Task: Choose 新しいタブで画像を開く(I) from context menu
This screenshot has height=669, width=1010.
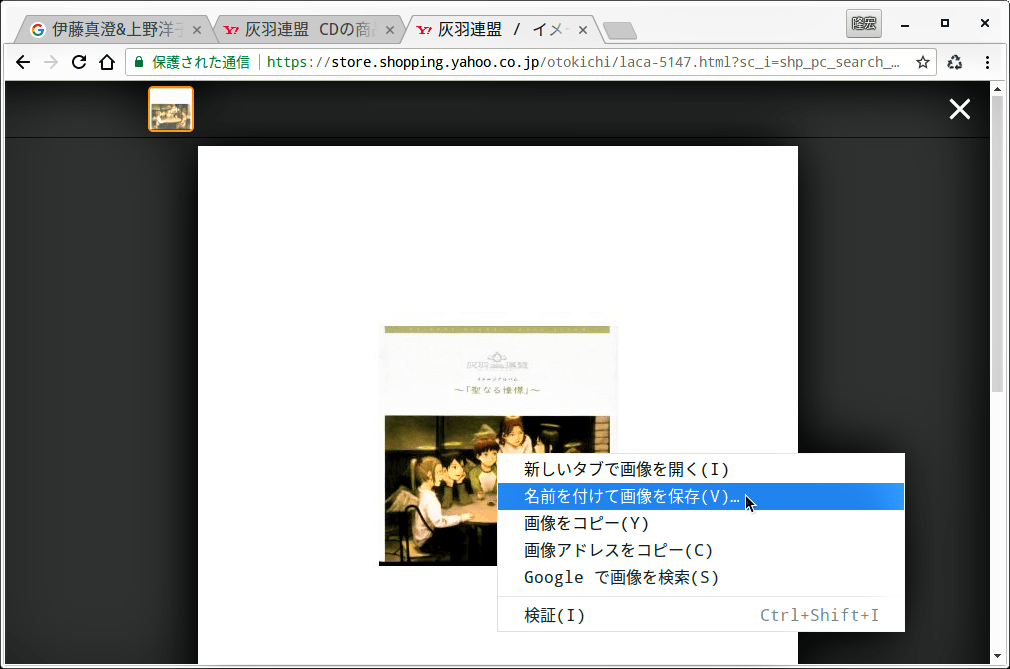Action: (x=701, y=469)
